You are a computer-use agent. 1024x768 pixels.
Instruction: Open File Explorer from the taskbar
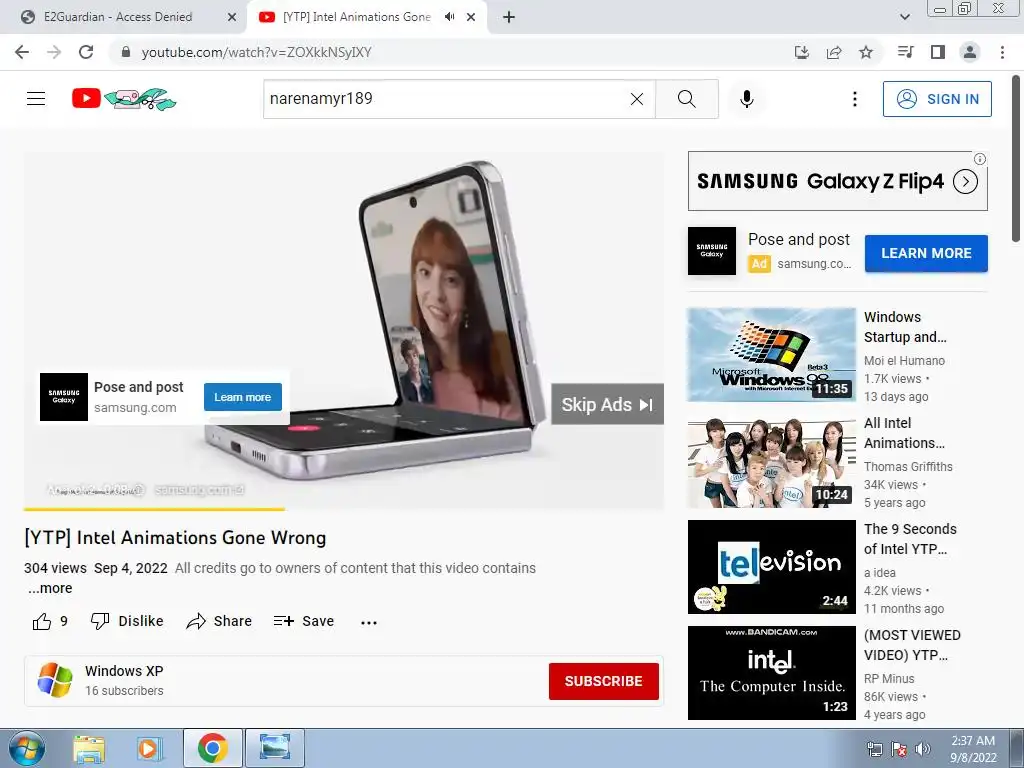pyautogui.click(x=89, y=748)
